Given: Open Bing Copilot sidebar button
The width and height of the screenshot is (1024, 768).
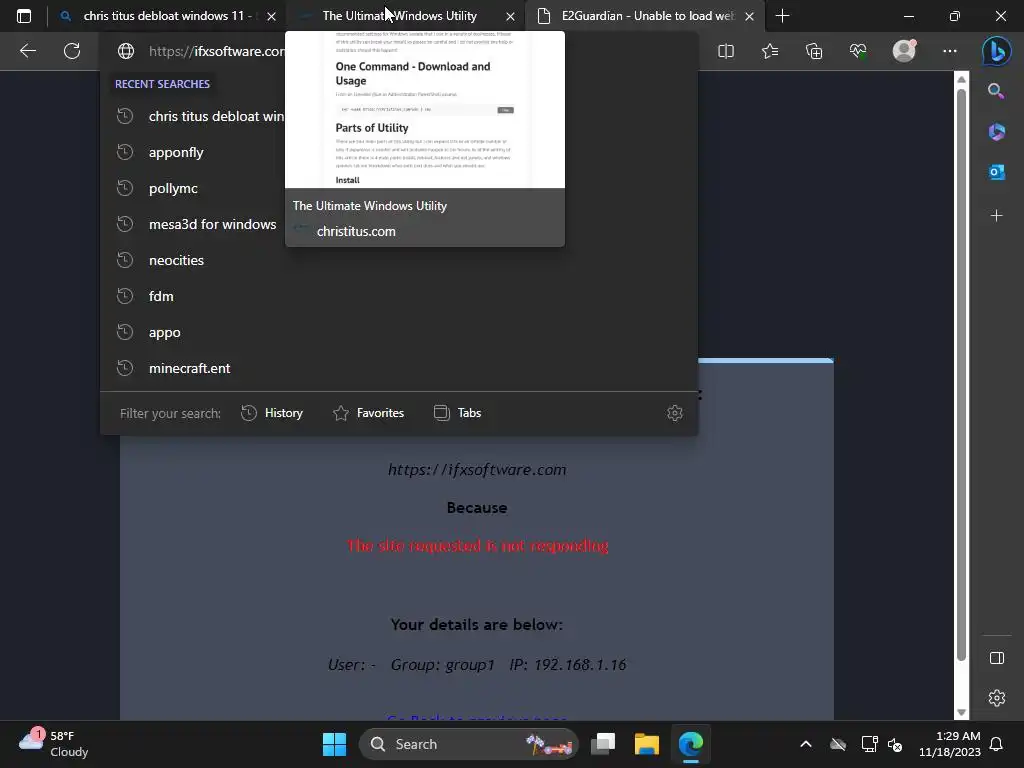Looking at the screenshot, I should pos(997,51).
